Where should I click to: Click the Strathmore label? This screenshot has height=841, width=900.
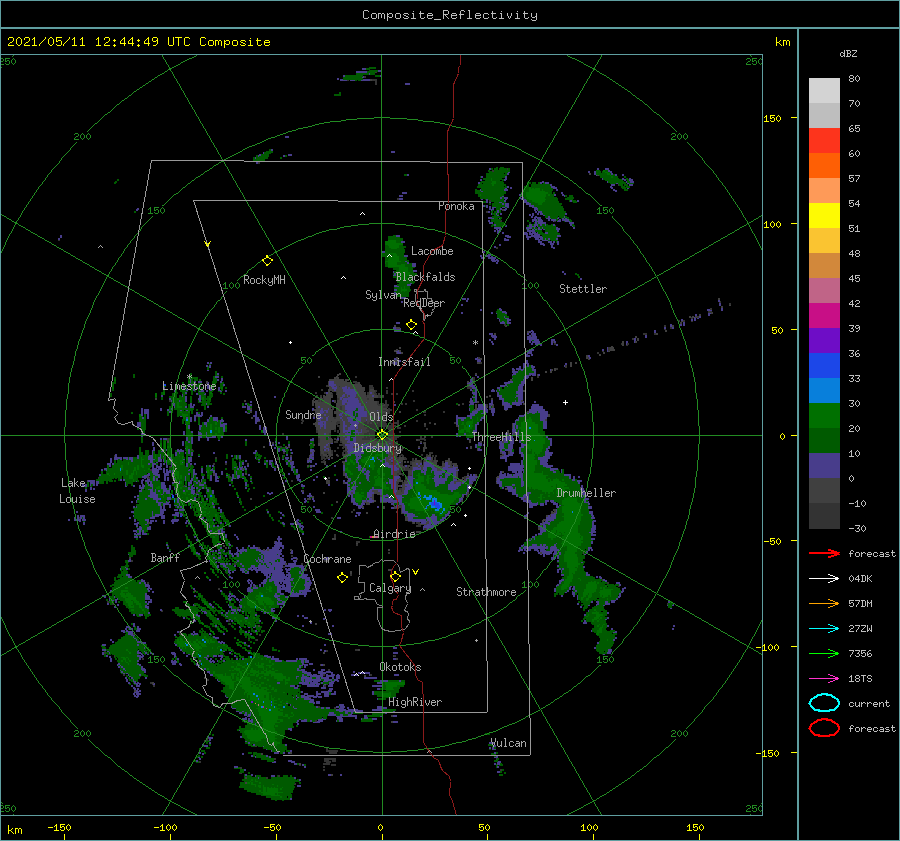tap(486, 592)
